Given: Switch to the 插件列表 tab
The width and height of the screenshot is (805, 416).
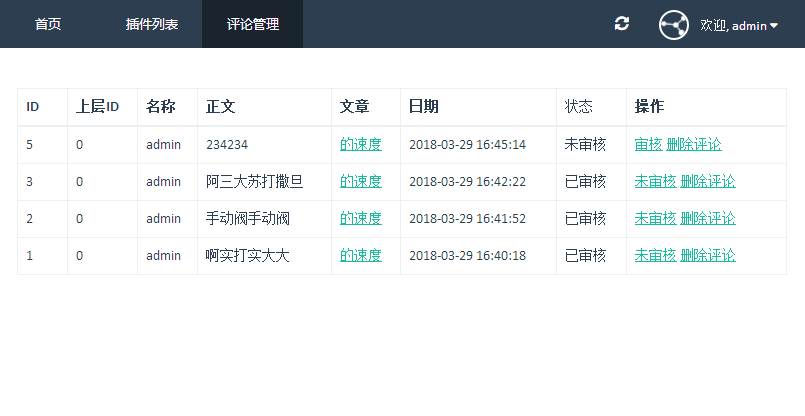Looking at the screenshot, I should pos(152,24).
